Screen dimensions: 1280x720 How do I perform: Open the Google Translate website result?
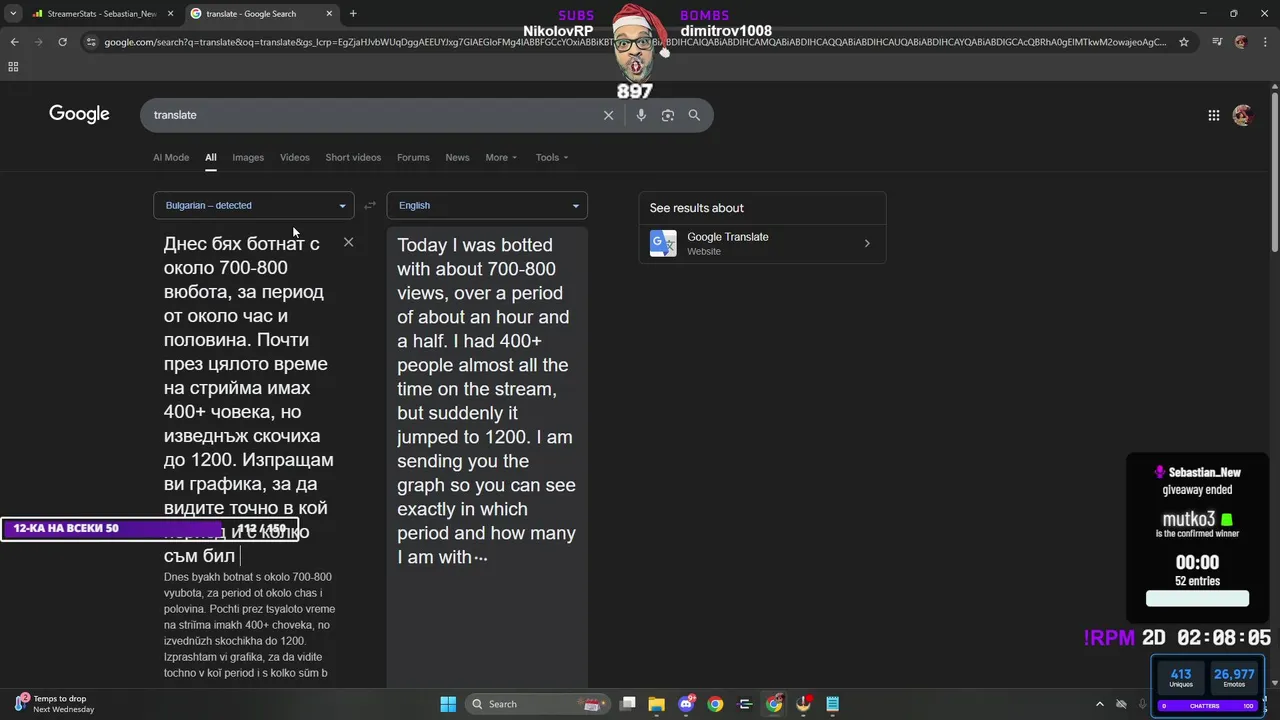(762, 243)
